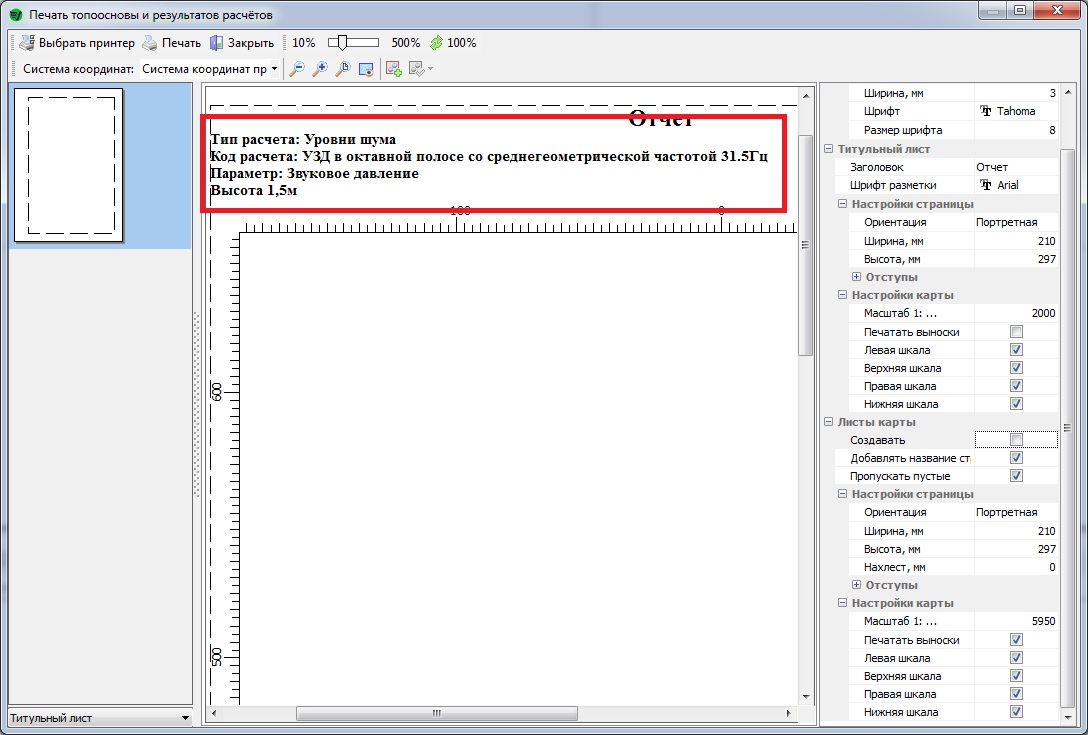
Task: Click the zoom in magnifier icon
Action: 320,69
